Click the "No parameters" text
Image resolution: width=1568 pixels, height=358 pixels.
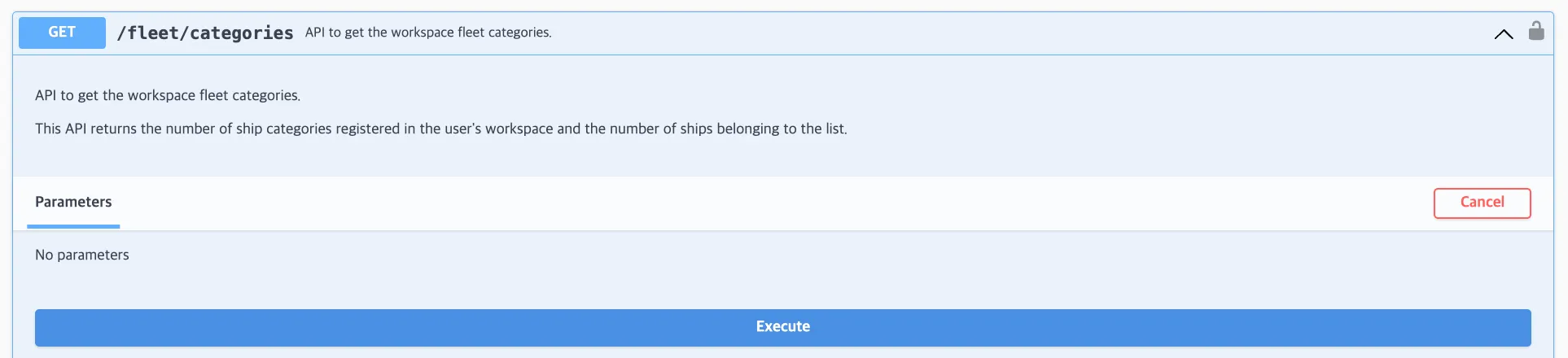point(82,255)
